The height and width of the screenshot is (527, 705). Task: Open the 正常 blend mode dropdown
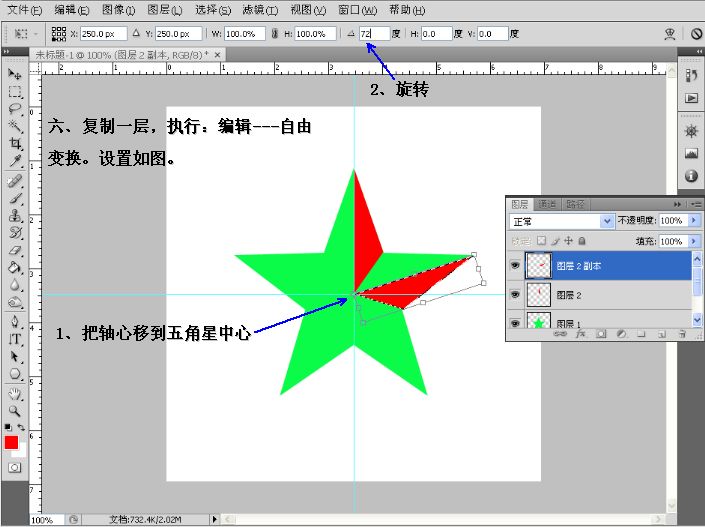[x=562, y=221]
